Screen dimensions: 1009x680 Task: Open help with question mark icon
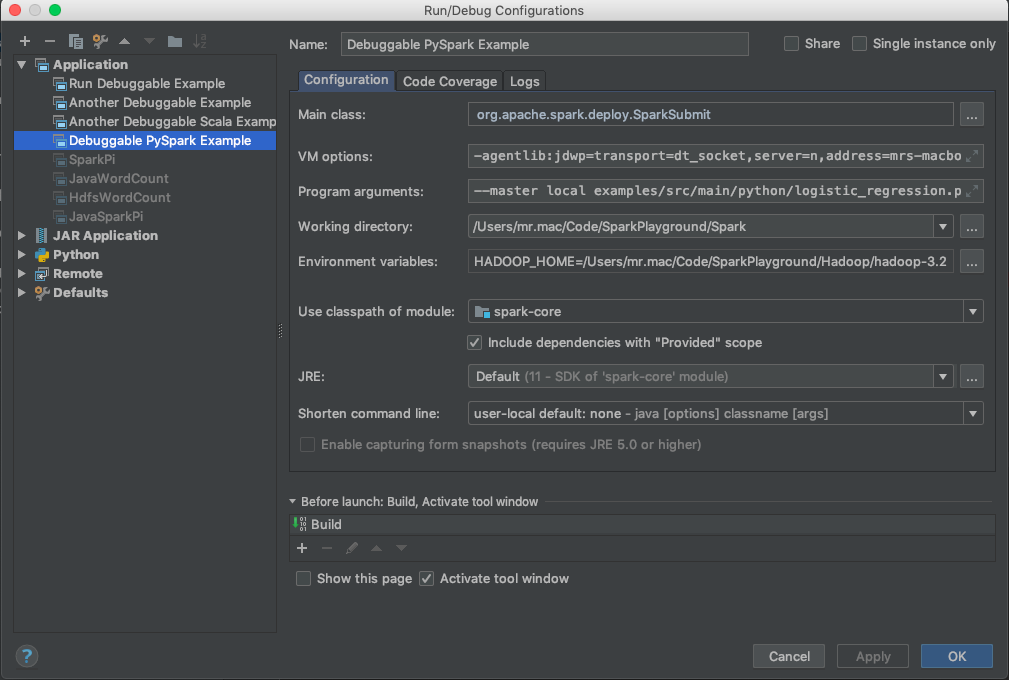coord(26,656)
